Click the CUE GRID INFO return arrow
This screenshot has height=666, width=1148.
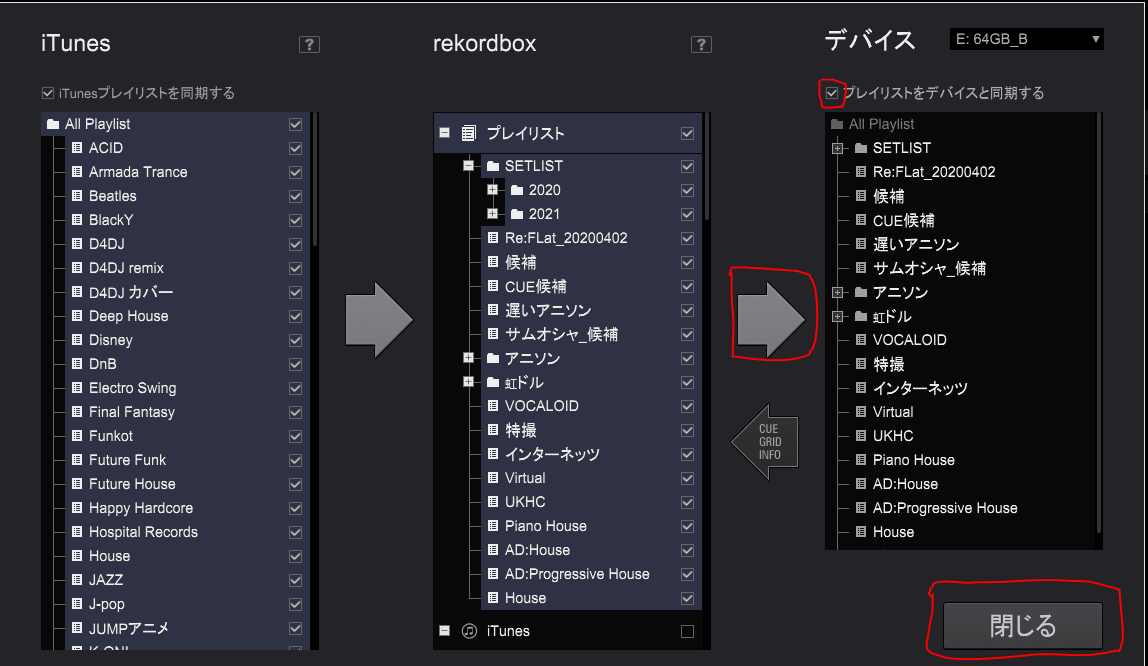[x=765, y=442]
